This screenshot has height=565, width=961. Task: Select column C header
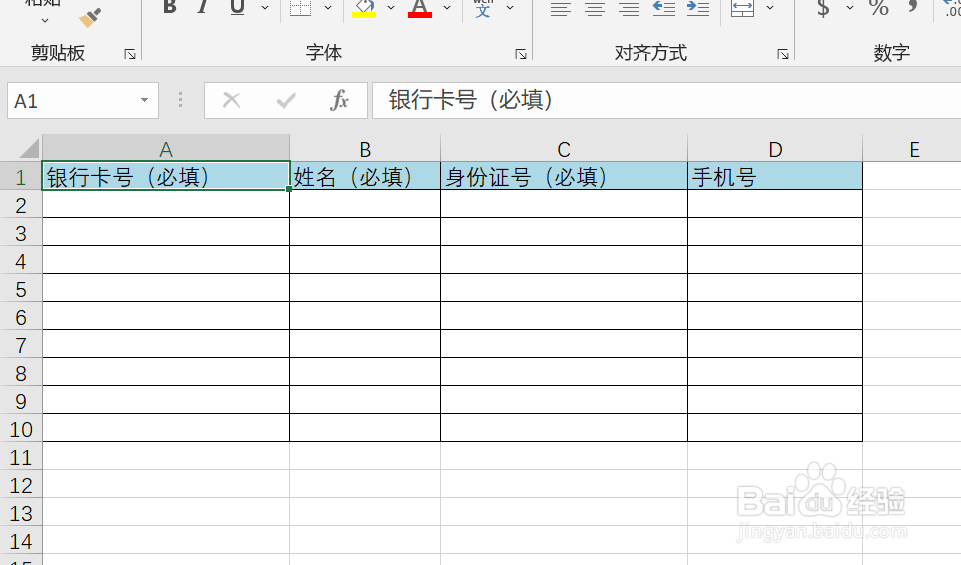click(x=564, y=149)
